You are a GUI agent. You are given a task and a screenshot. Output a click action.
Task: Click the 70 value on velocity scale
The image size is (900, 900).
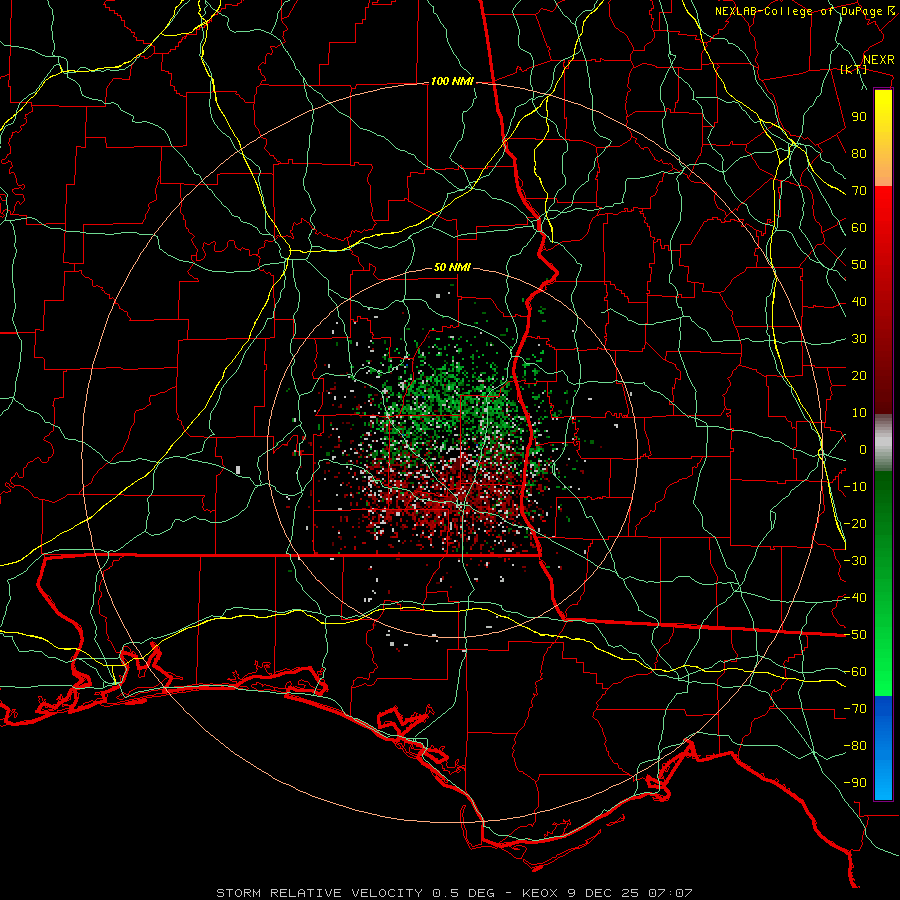pyautogui.click(x=859, y=191)
